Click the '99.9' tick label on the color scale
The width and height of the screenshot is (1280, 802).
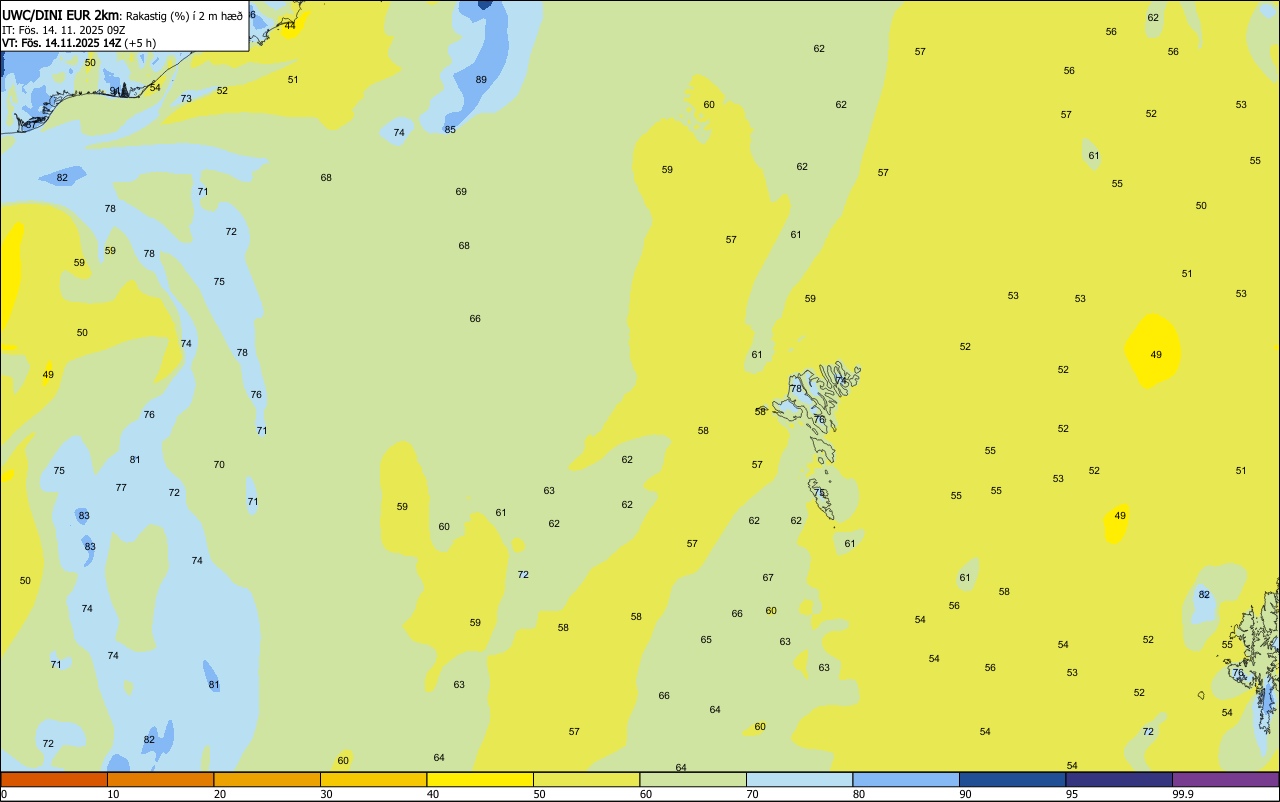(x=1182, y=794)
